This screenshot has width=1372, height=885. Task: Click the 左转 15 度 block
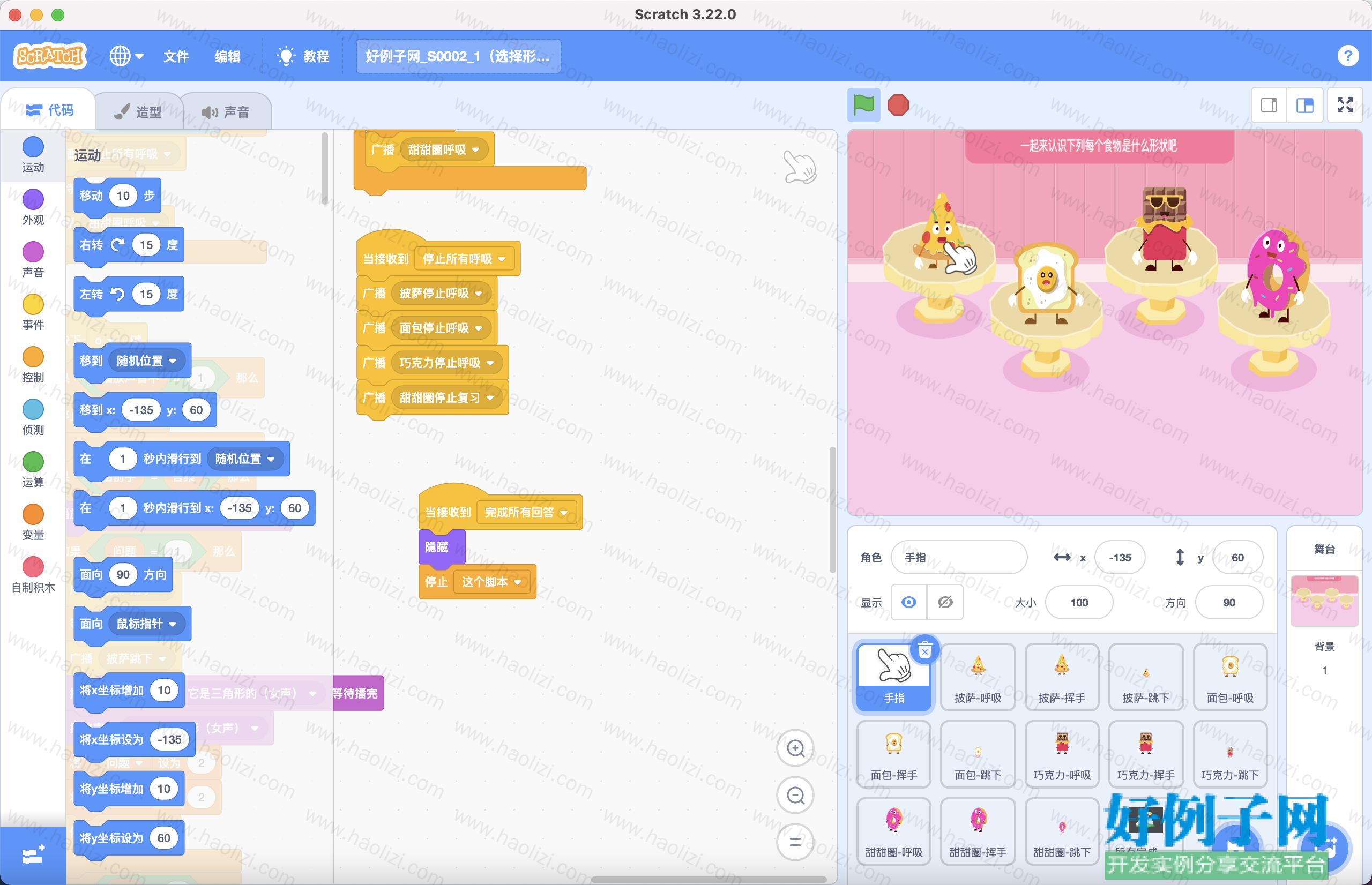(129, 294)
